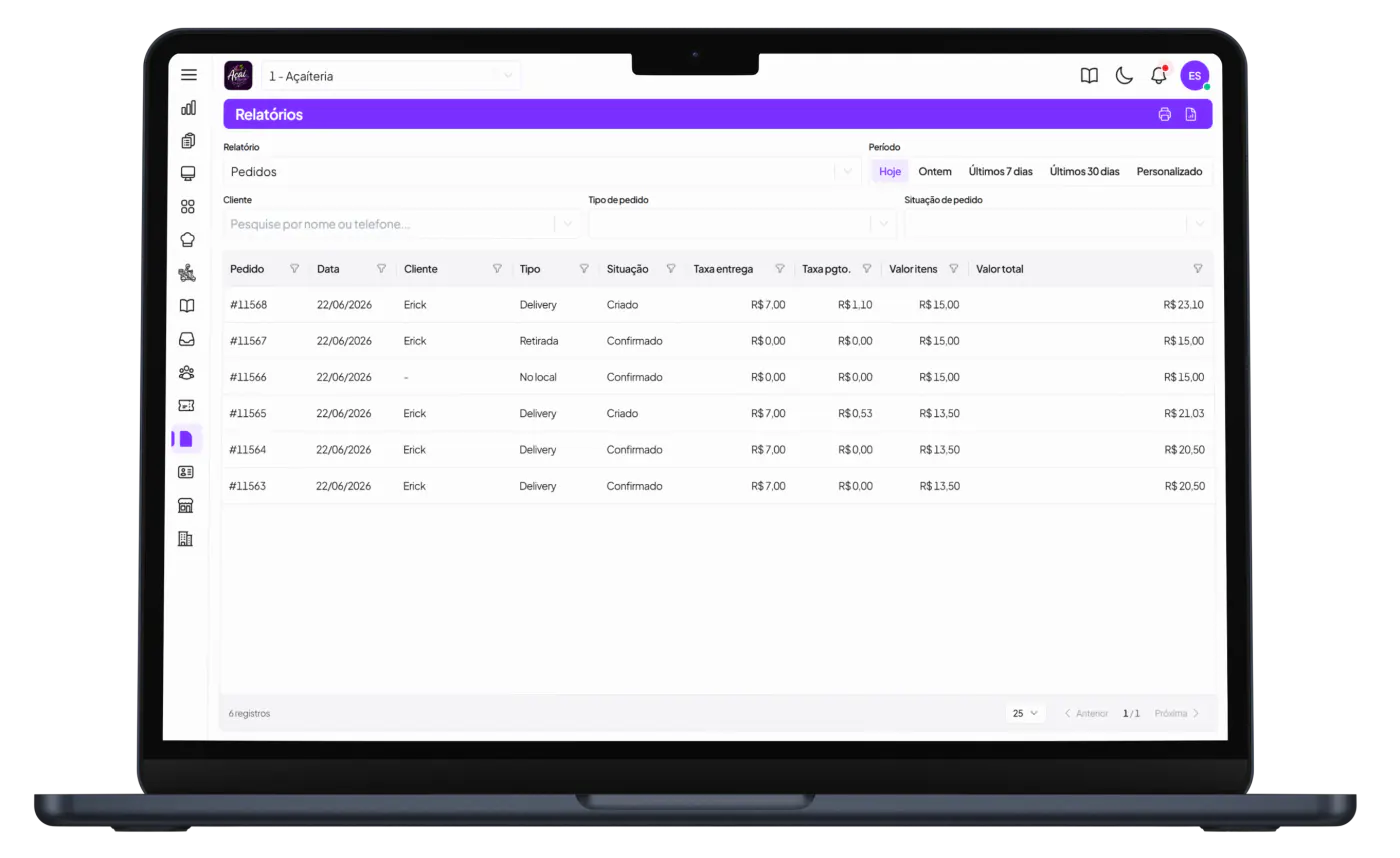
Task: Open the 1 - Açaíteria store dropdown
Action: 391,76
